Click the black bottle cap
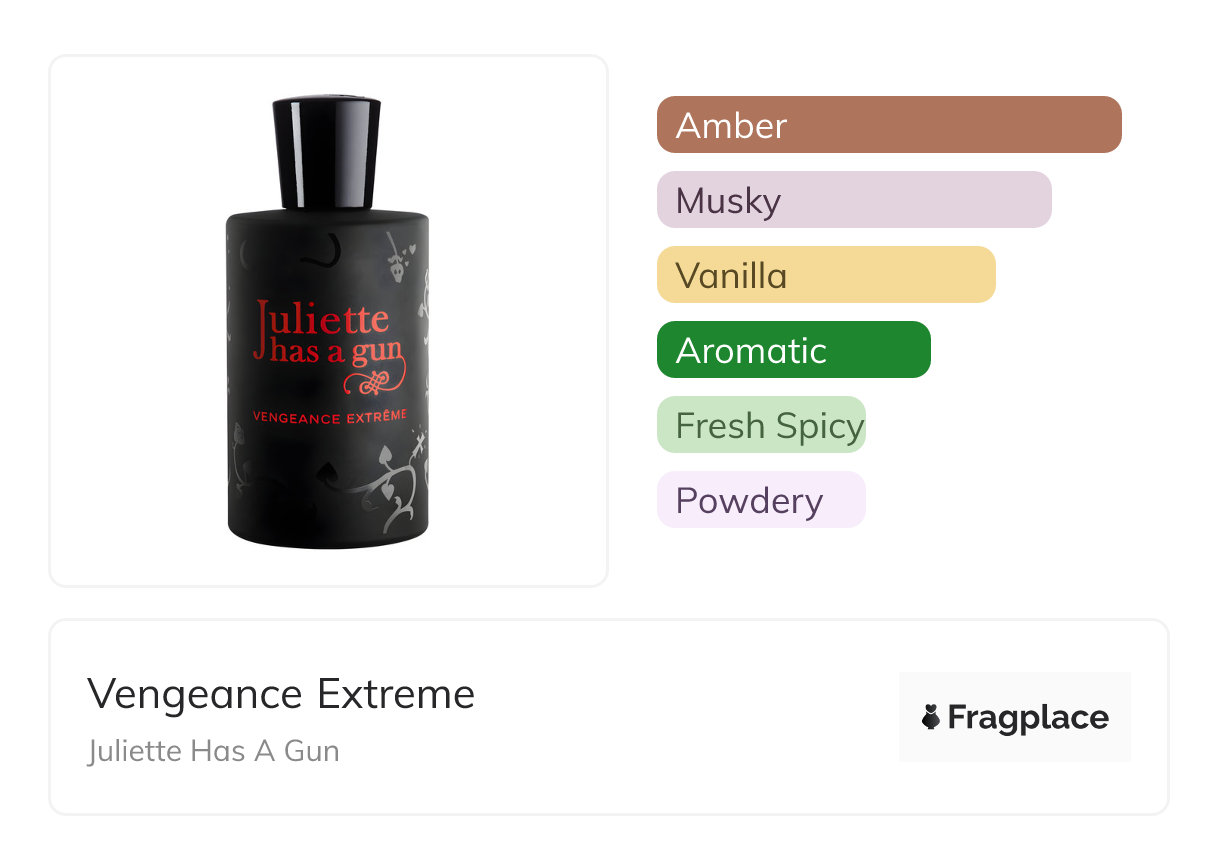The height and width of the screenshot is (864, 1218). point(327,152)
